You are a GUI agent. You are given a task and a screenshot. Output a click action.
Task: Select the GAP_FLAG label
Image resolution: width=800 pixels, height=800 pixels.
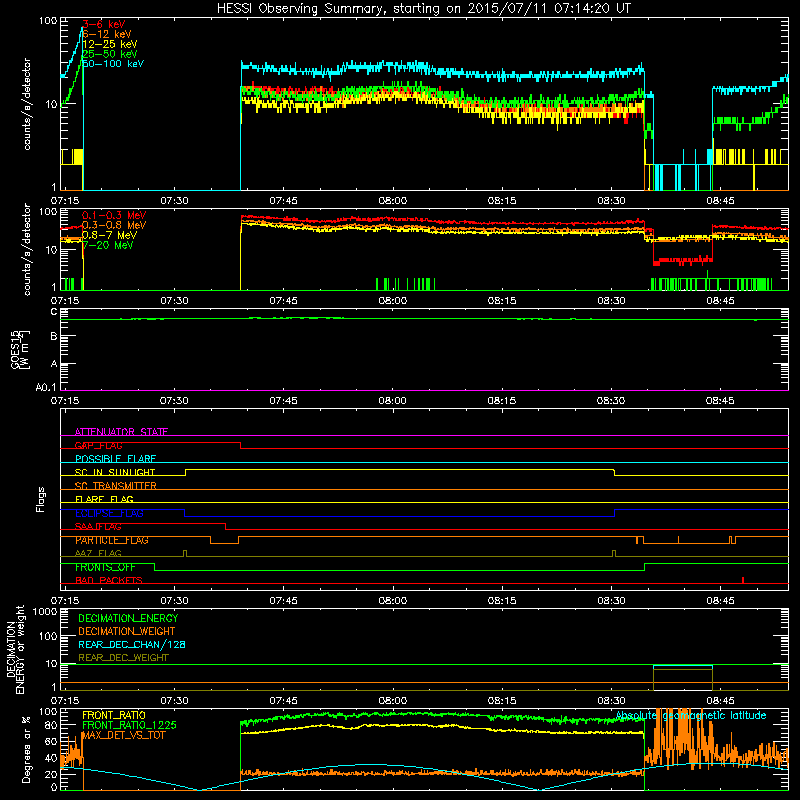pos(98,445)
